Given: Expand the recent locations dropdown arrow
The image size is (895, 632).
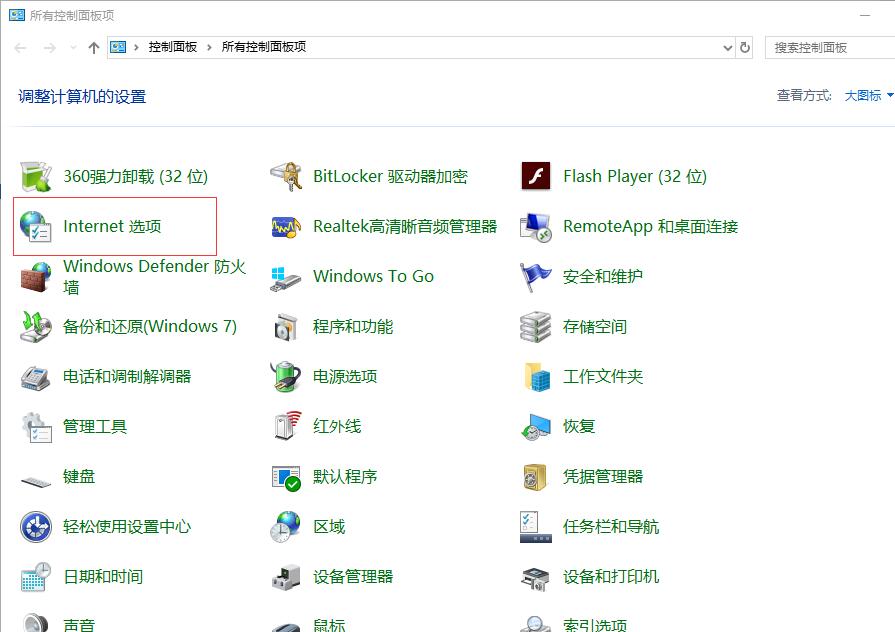Looking at the screenshot, I should pyautogui.click(x=73, y=47).
